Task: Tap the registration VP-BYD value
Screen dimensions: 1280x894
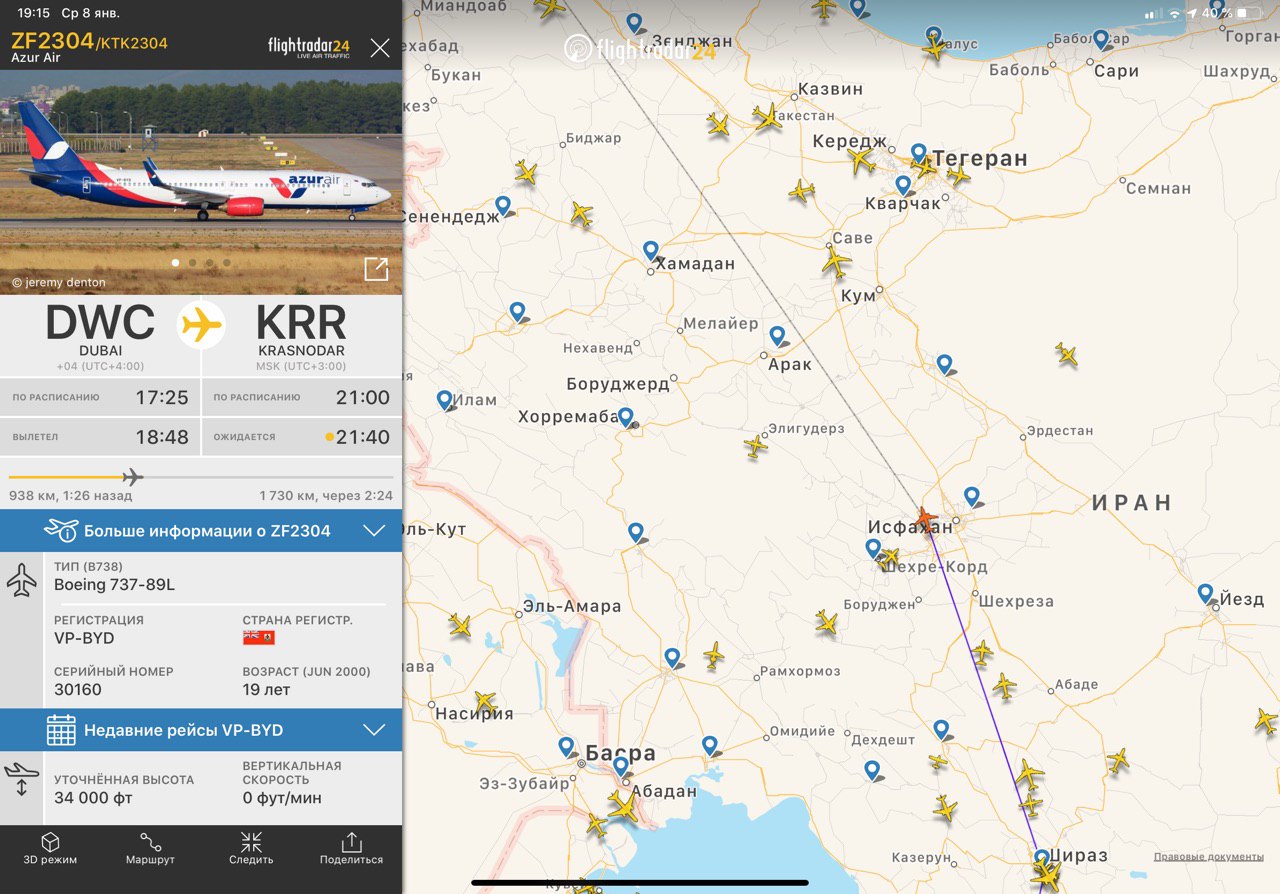Action: (x=84, y=638)
